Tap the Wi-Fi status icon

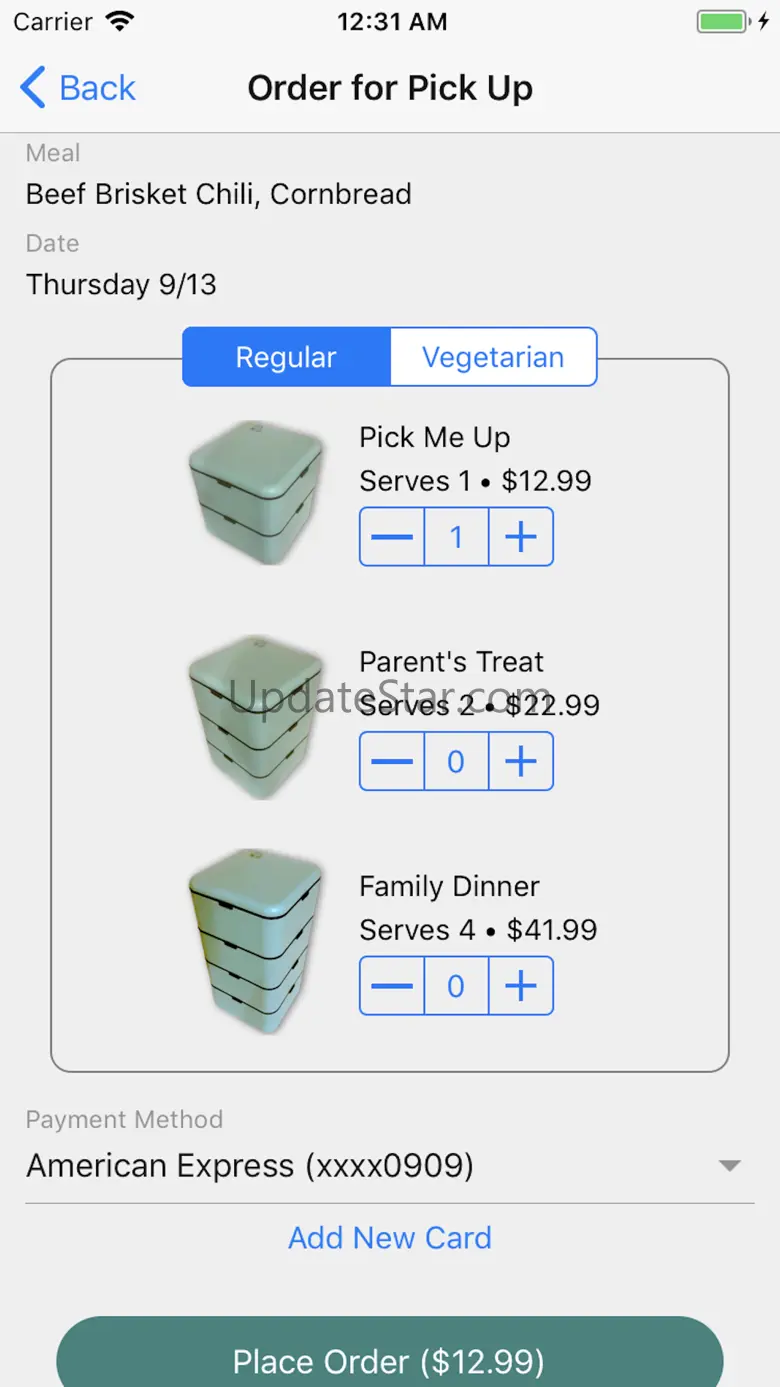(120, 22)
